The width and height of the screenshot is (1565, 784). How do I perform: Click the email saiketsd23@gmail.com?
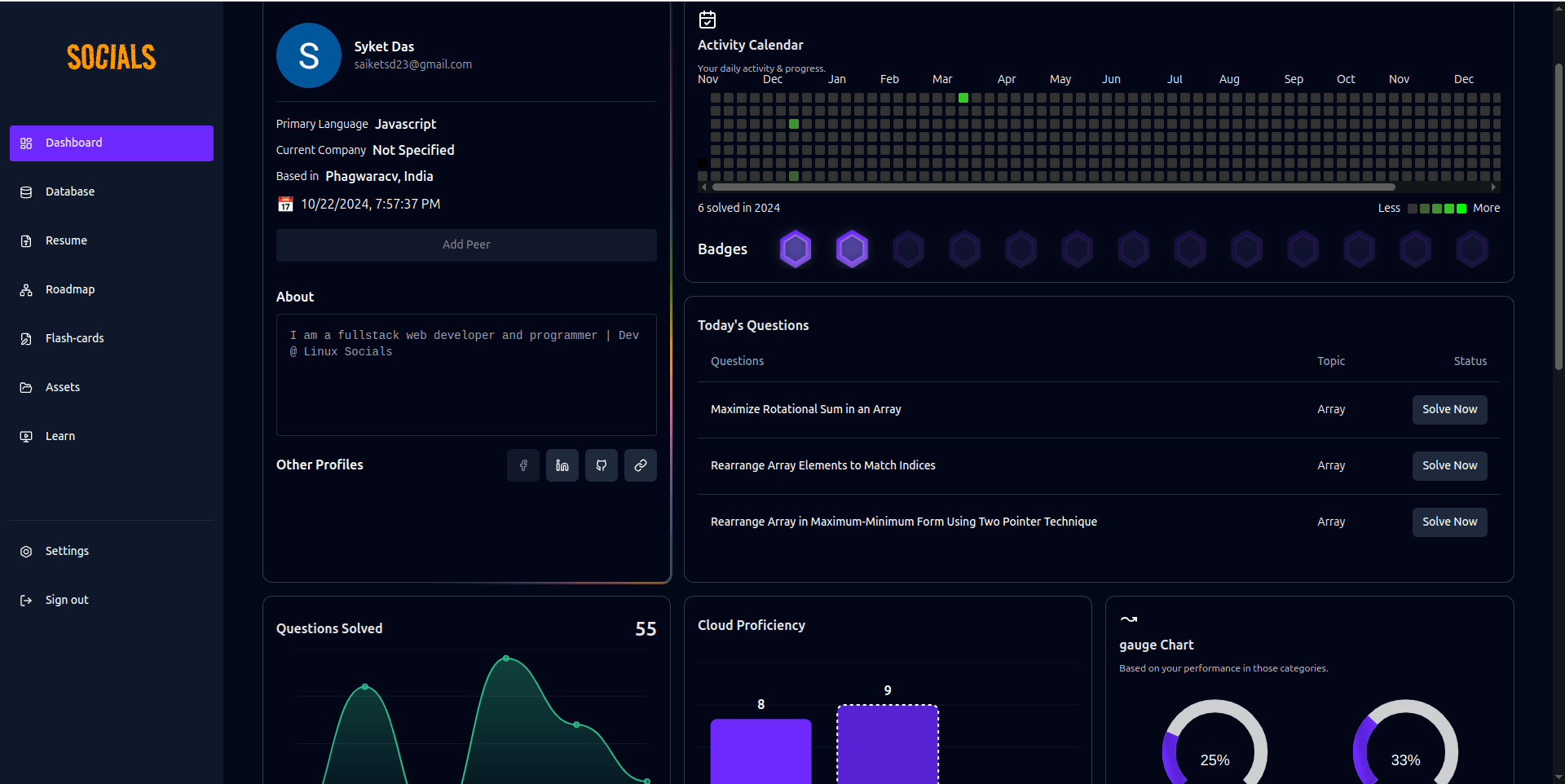coord(412,64)
